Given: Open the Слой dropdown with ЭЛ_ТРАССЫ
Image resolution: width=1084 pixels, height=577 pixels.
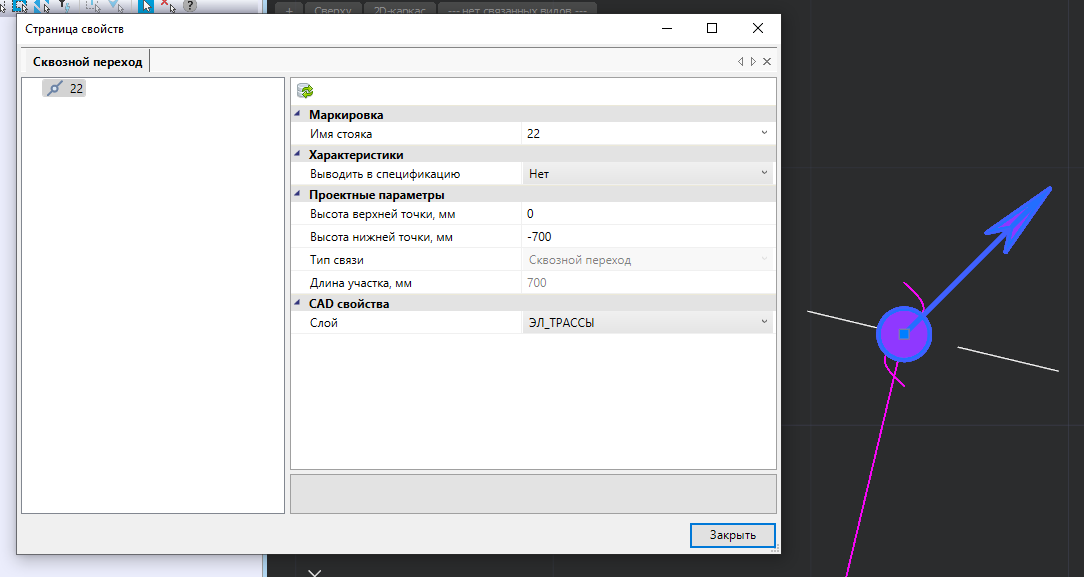Looking at the screenshot, I should point(764,322).
